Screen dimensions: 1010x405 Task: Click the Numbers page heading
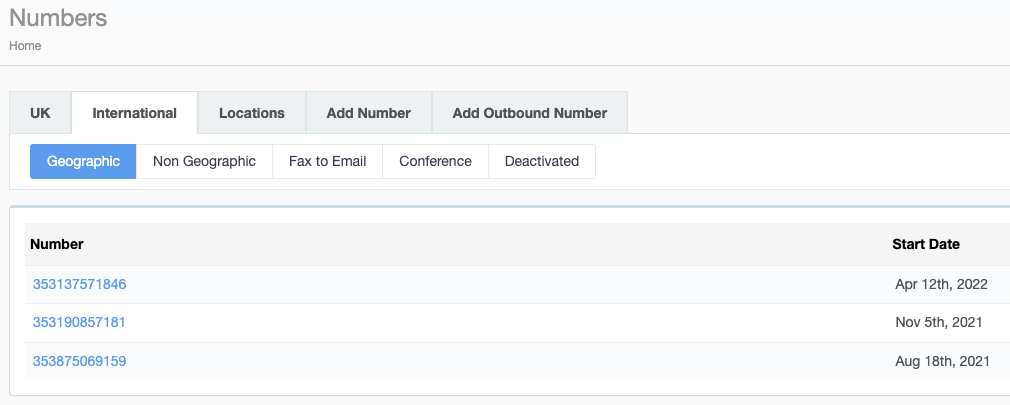[x=58, y=17]
